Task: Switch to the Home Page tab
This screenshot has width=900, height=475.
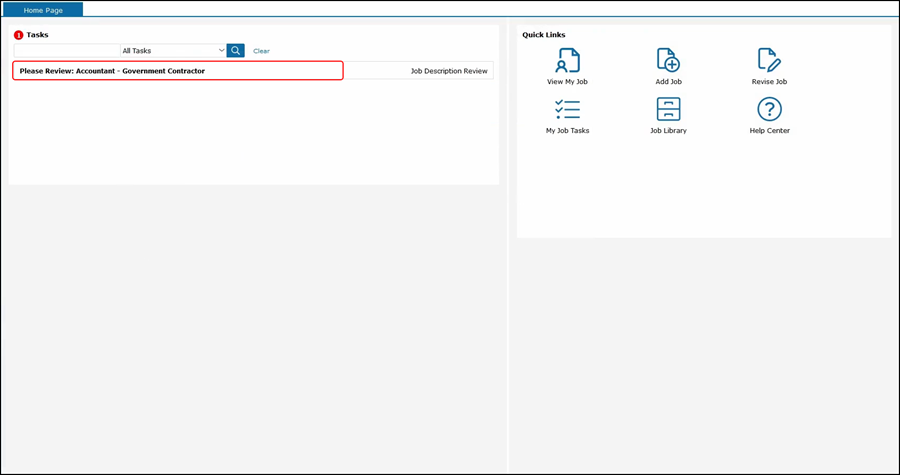Action: click(x=43, y=9)
